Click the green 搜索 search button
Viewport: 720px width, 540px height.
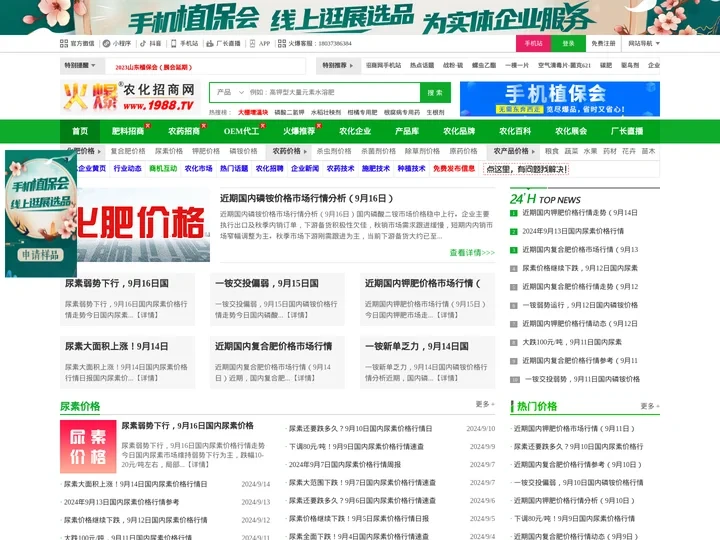(x=435, y=92)
